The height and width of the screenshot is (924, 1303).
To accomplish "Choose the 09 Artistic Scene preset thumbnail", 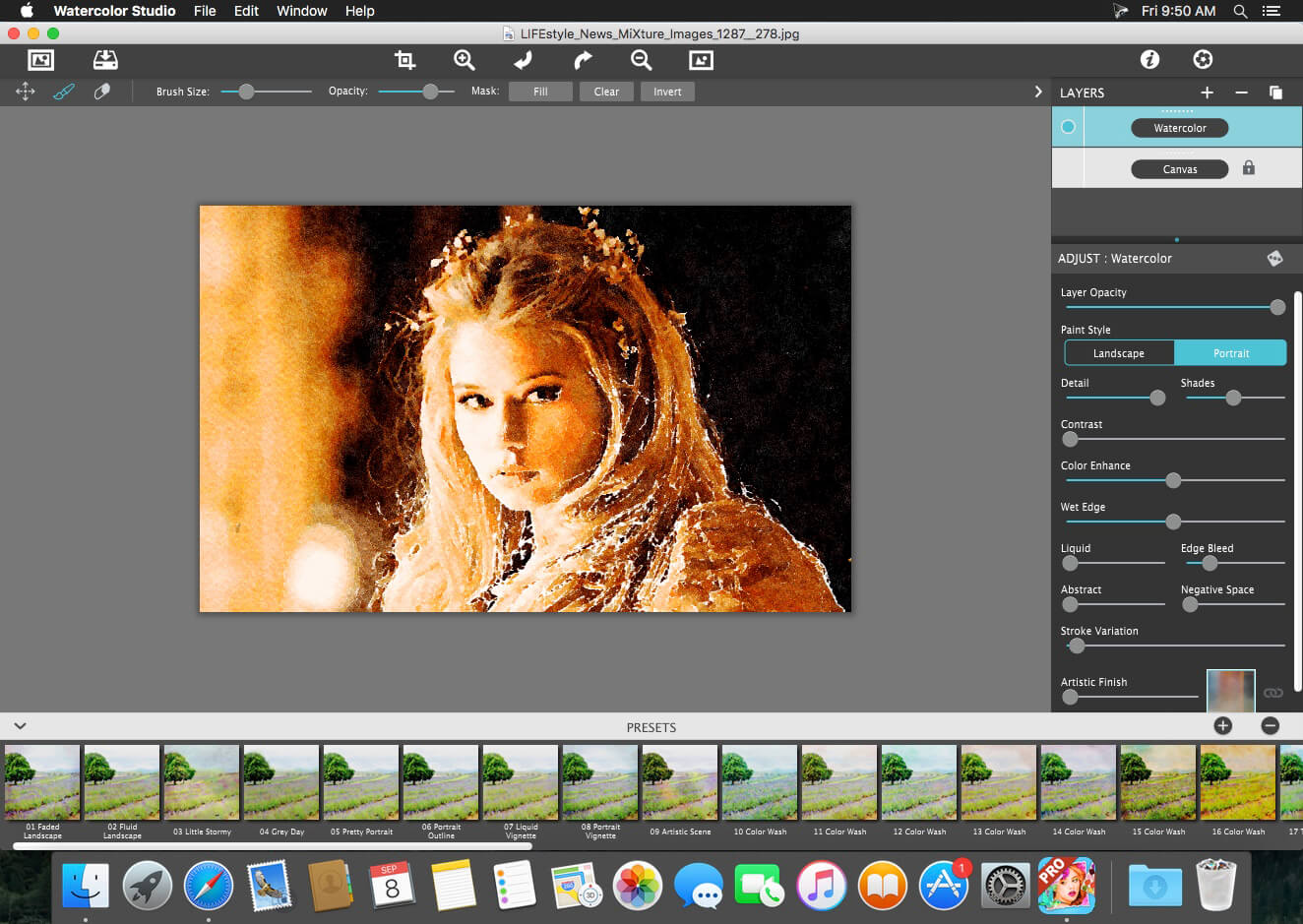I will click(680, 783).
